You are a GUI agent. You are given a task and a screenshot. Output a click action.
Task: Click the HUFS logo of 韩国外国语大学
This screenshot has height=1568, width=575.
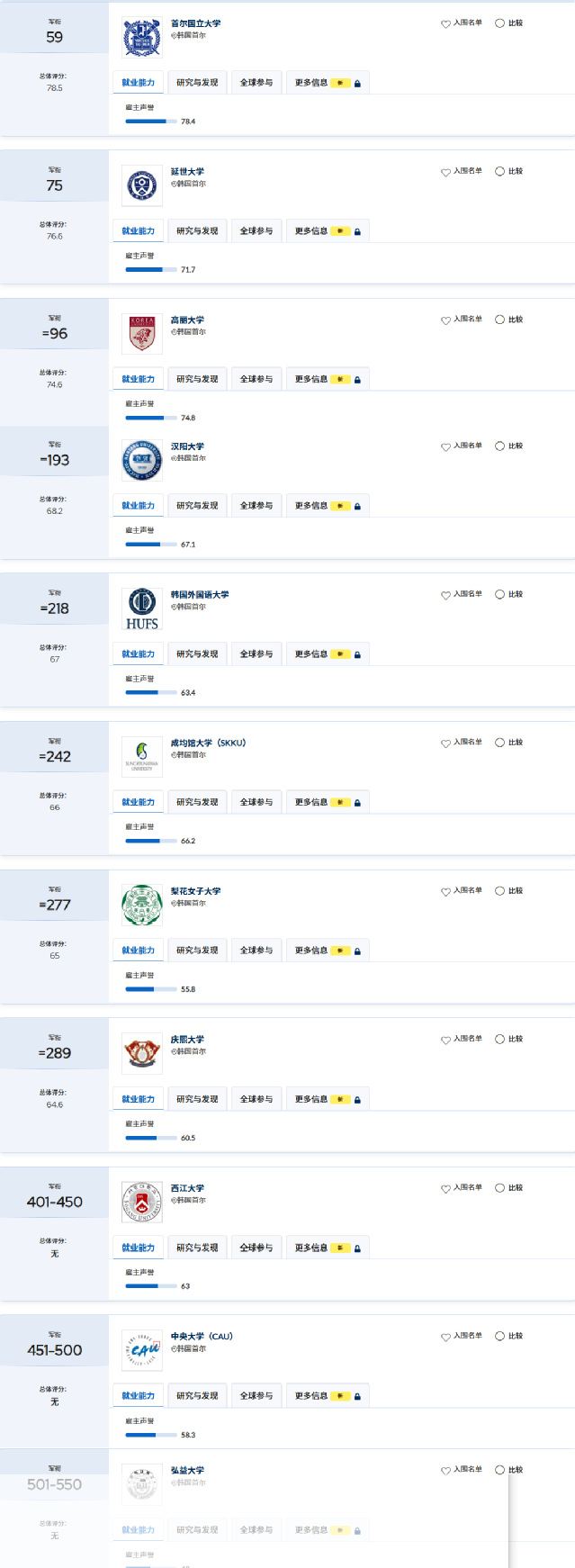coord(141,608)
